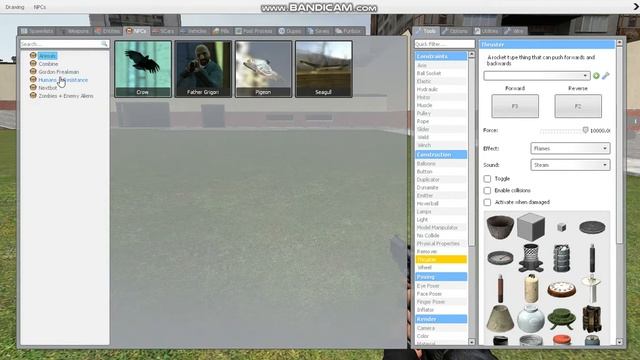Spawn the Pigeon NPC
Image resolution: width=640 pixels, height=360 pixels.
pyautogui.click(x=263, y=69)
